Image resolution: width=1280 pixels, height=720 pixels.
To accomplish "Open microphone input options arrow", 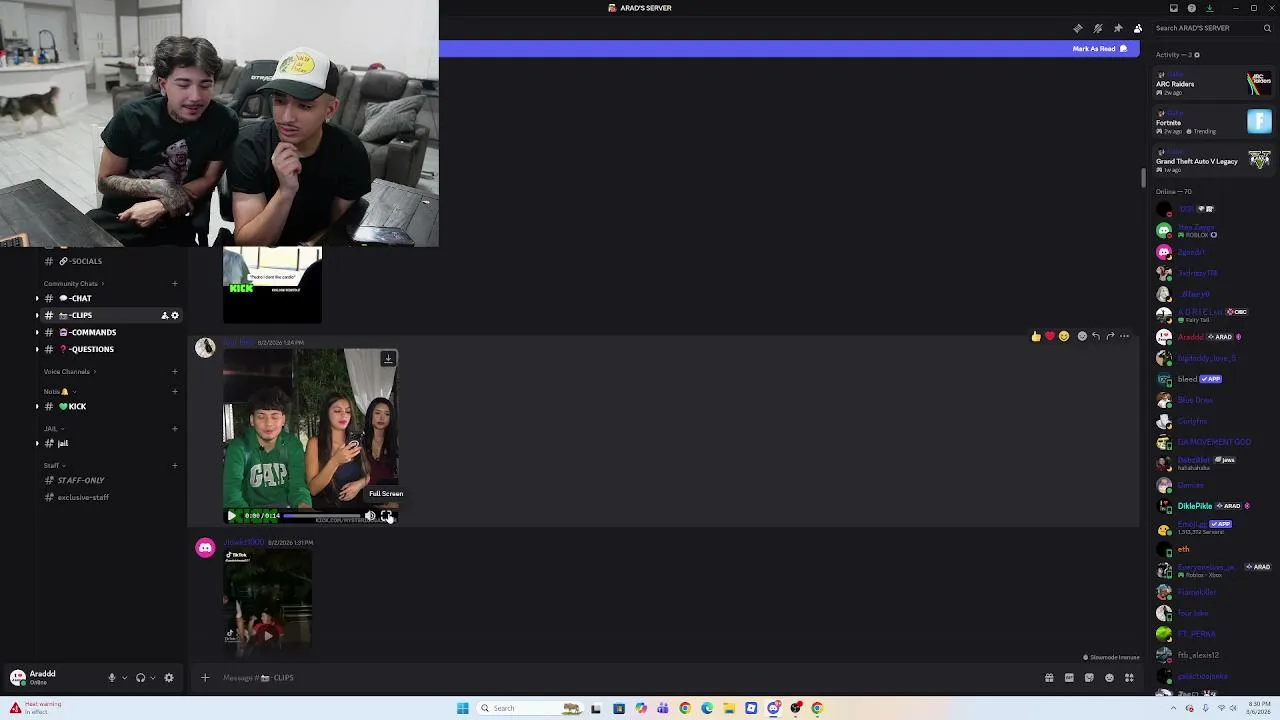I will [124, 677].
